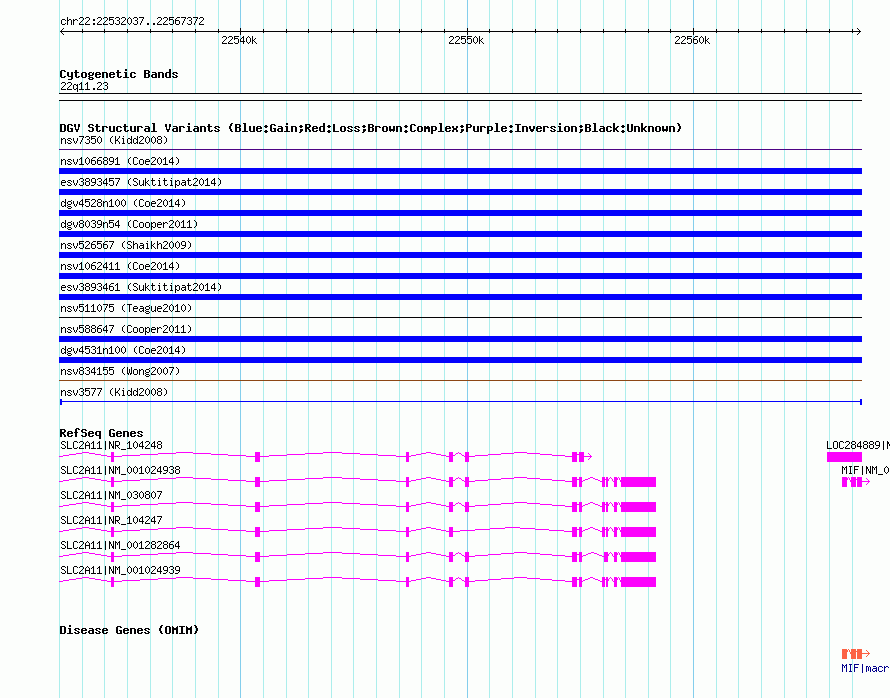Click the arrowhead ending transcript NR_104248
This screenshot has width=890, height=698.
589,456
